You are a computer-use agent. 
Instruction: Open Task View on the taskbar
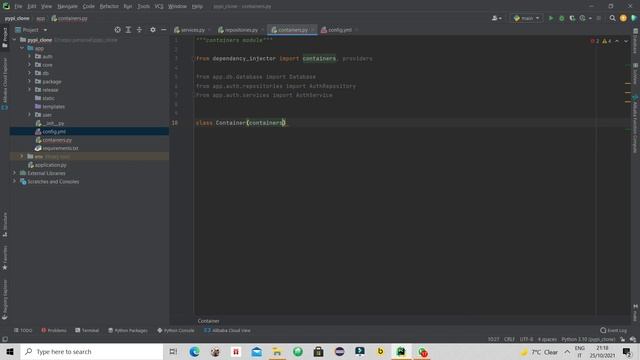pos(173,351)
